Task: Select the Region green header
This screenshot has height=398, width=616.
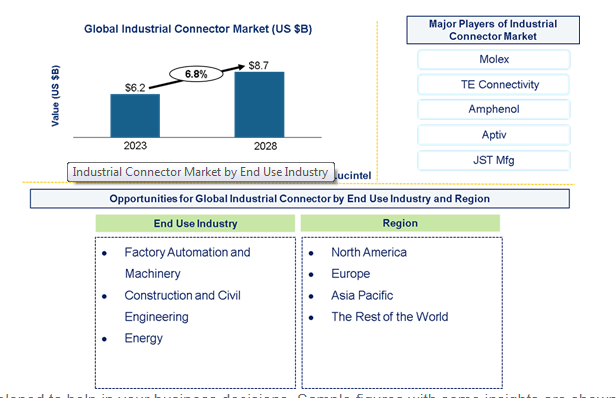Action: pyautogui.click(x=400, y=223)
